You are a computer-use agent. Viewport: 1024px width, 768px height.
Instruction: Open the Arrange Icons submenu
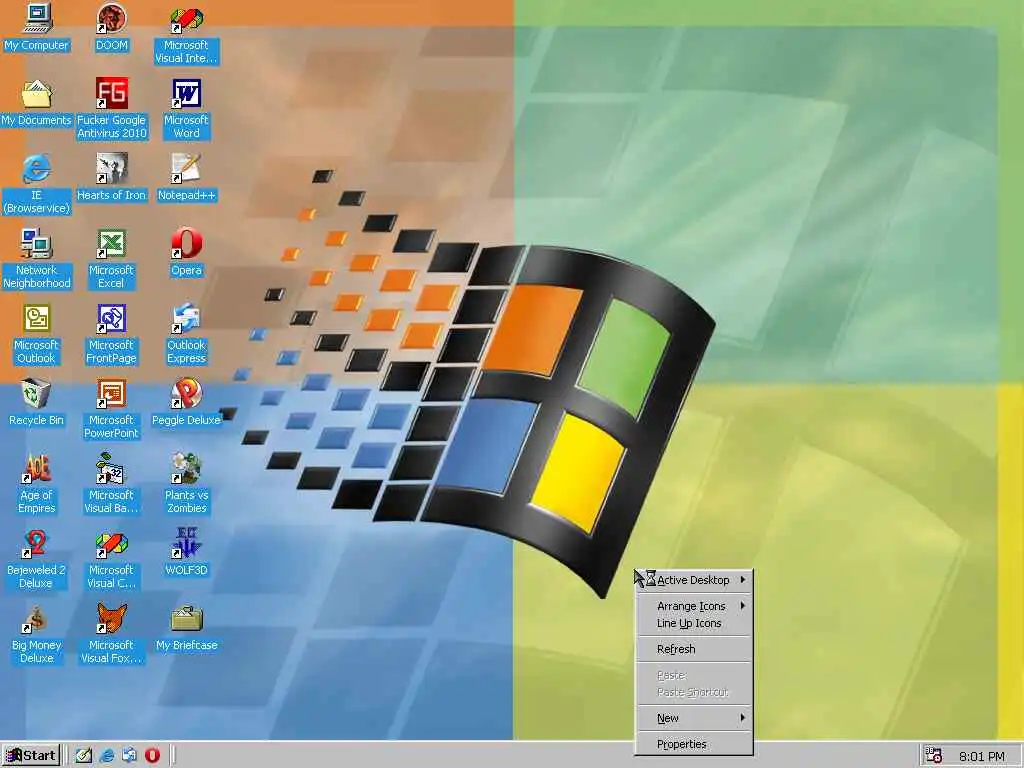(694, 606)
